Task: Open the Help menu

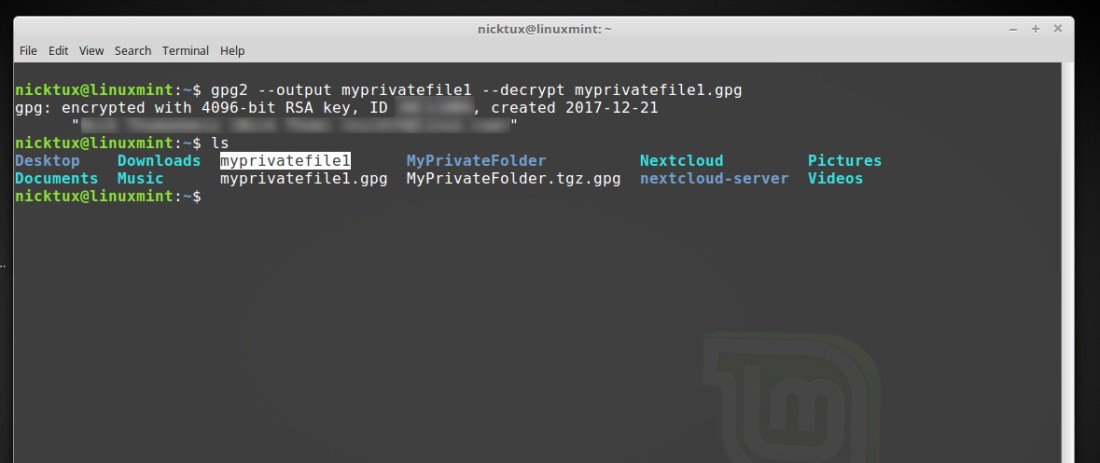Action: [232, 51]
